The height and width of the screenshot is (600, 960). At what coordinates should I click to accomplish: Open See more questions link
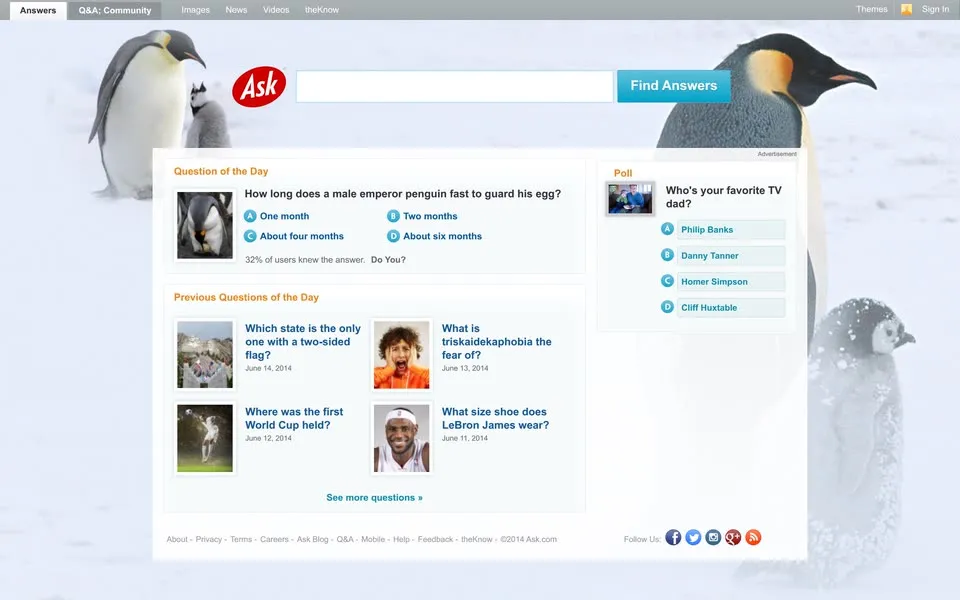(375, 498)
